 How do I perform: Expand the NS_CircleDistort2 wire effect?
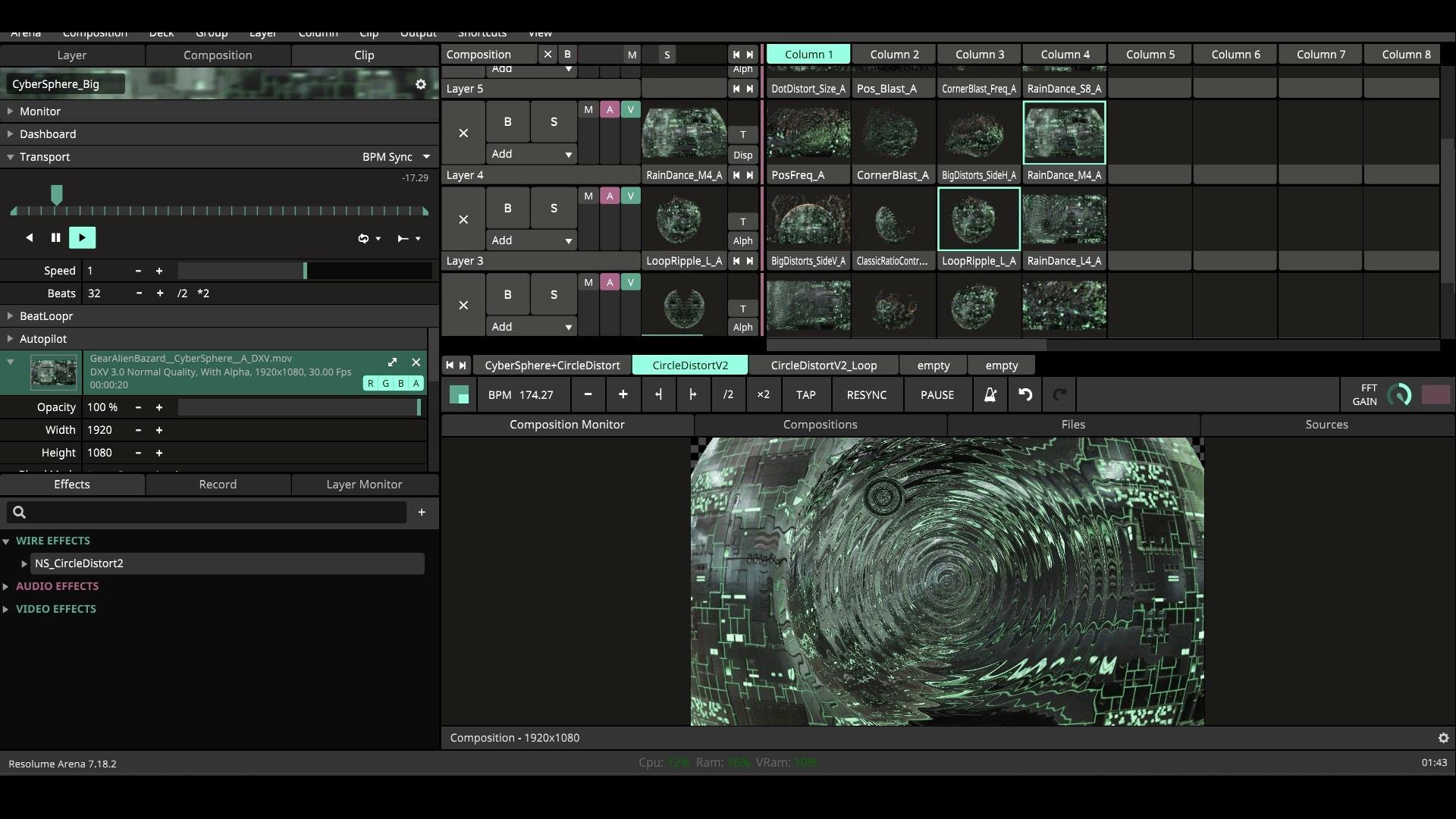pos(24,563)
